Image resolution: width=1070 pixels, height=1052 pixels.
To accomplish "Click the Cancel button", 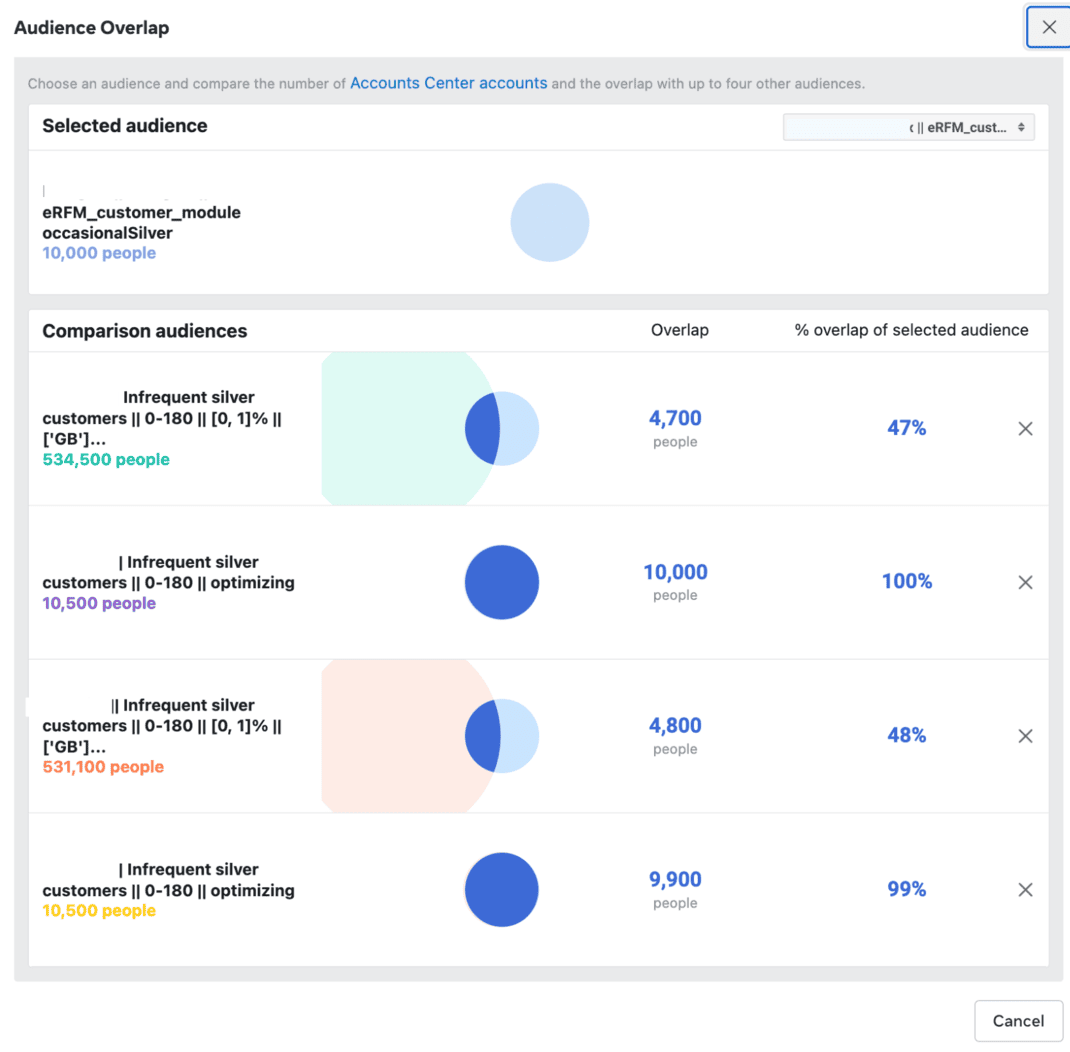I will pyautogui.click(x=1018, y=1021).
